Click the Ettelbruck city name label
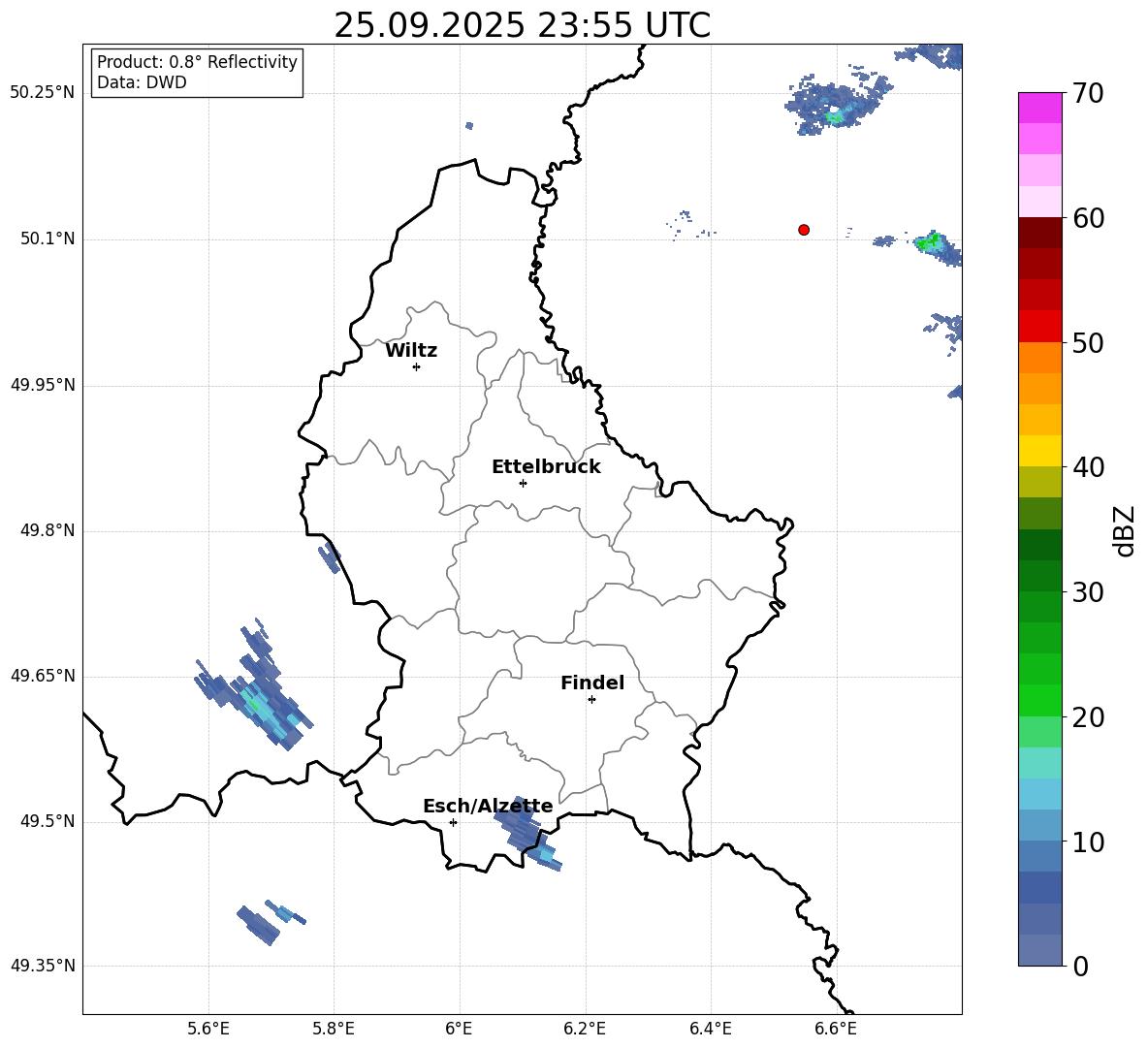Viewport: 1148px width, 1048px height. click(x=546, y=466)
